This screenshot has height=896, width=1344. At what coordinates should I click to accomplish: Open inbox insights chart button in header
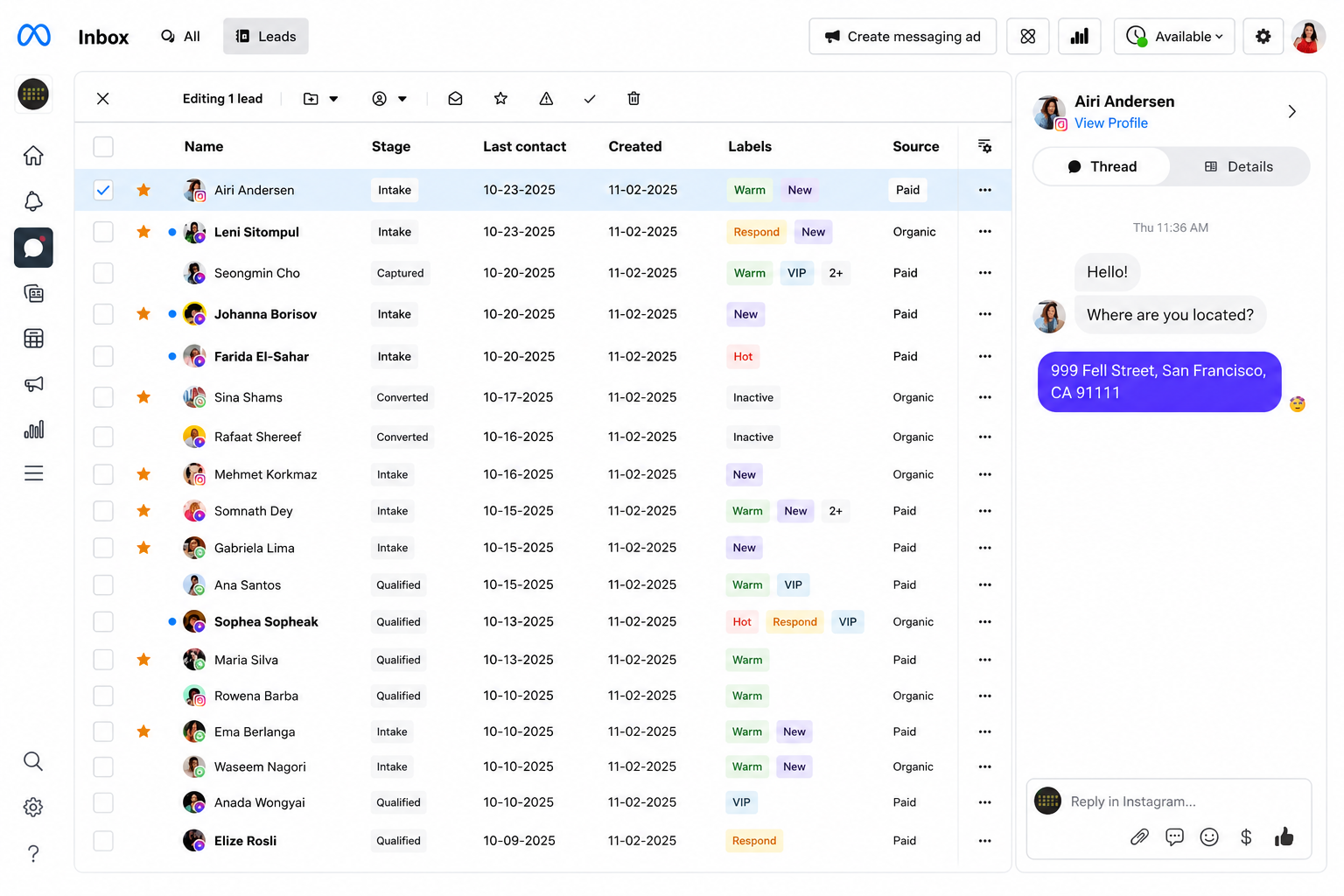pyautogui.click(x=1080, y=37)
